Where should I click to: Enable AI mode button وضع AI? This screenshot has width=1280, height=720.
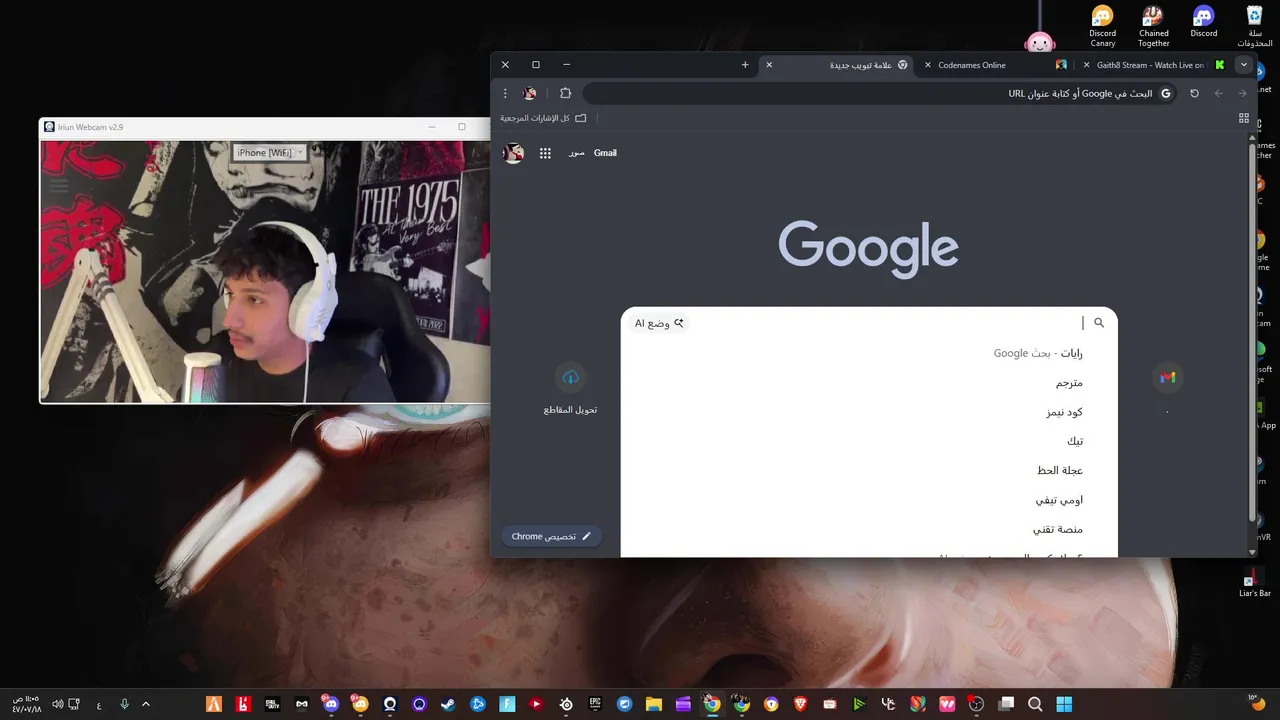(660, 323)
